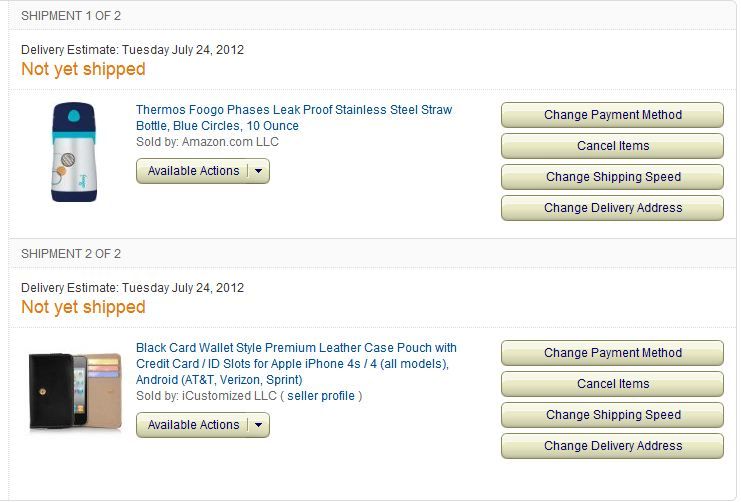Click the first Not yet shipped status text
Screen dimensions: 741x502
click(83, 69)
